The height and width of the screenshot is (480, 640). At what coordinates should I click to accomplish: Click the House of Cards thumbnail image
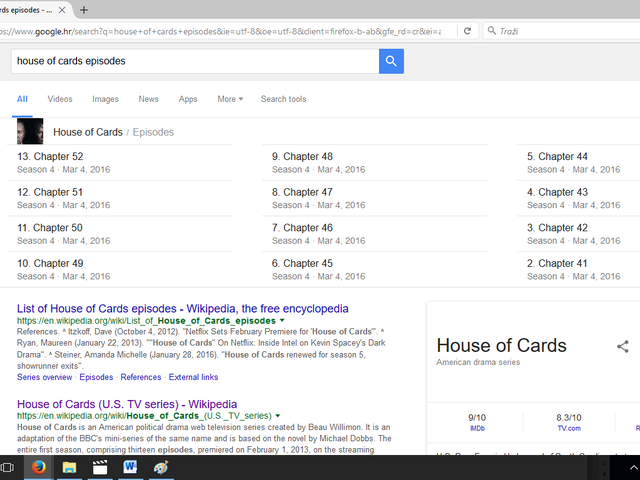tap(30, 131)
